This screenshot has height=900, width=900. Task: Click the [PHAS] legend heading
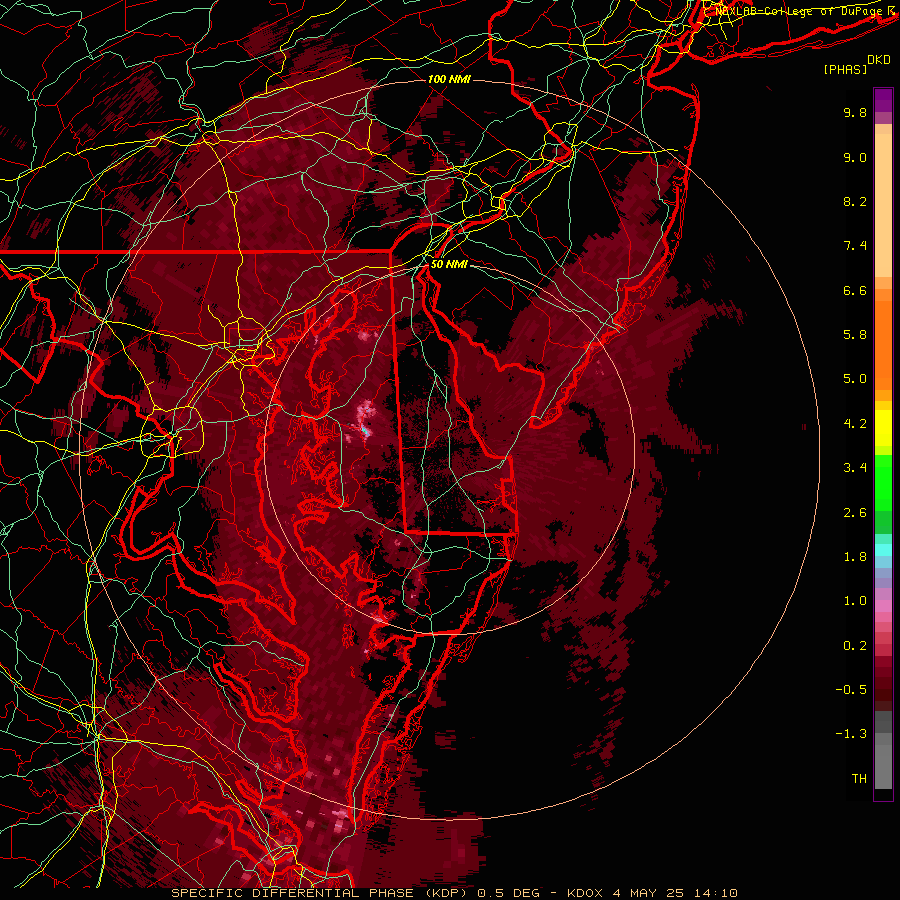pos(845,69)
